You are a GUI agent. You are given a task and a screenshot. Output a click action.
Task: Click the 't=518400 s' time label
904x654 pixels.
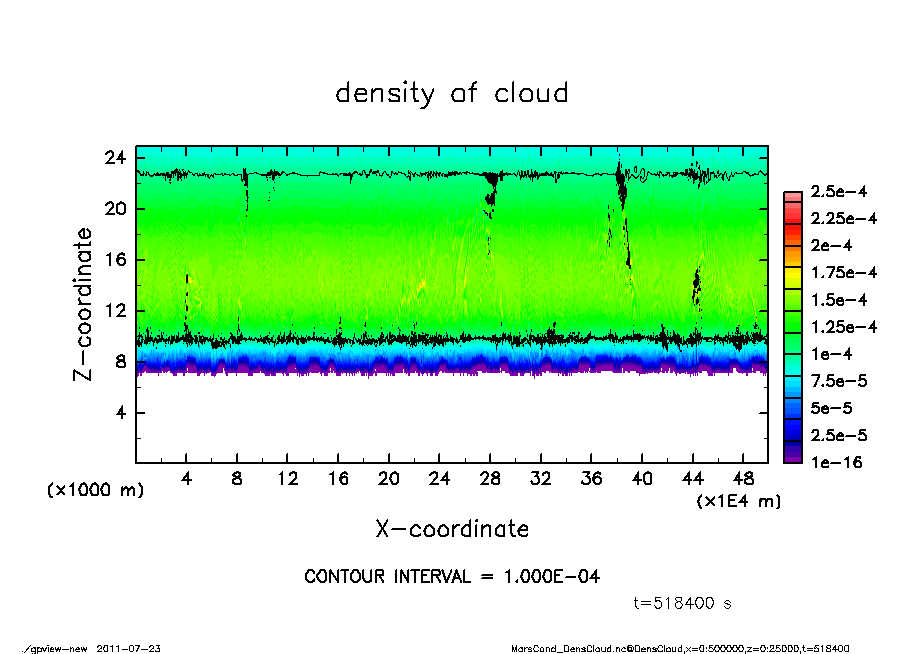(682, 603)
